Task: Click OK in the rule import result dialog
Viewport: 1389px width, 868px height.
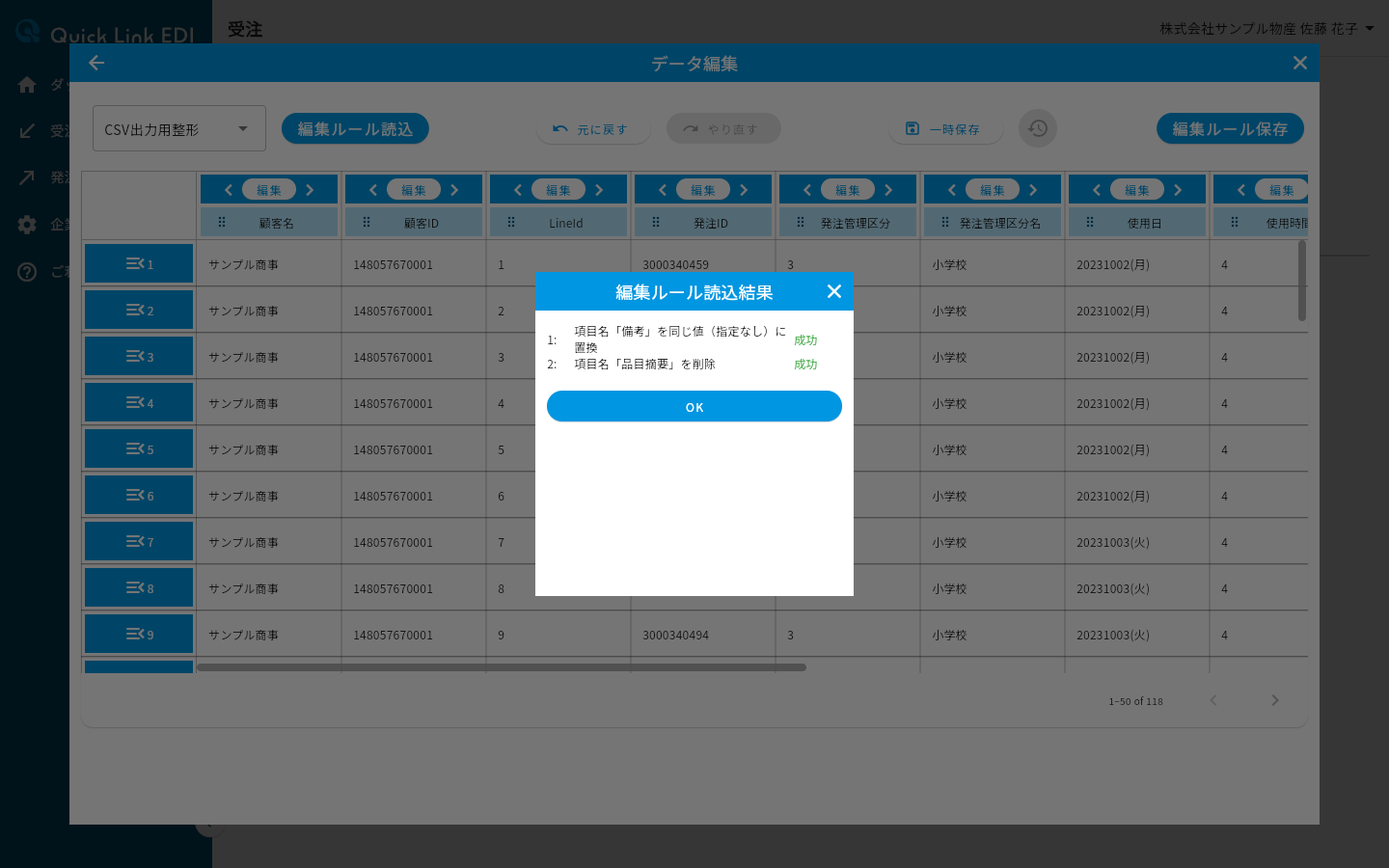Action: click(694, 406)
